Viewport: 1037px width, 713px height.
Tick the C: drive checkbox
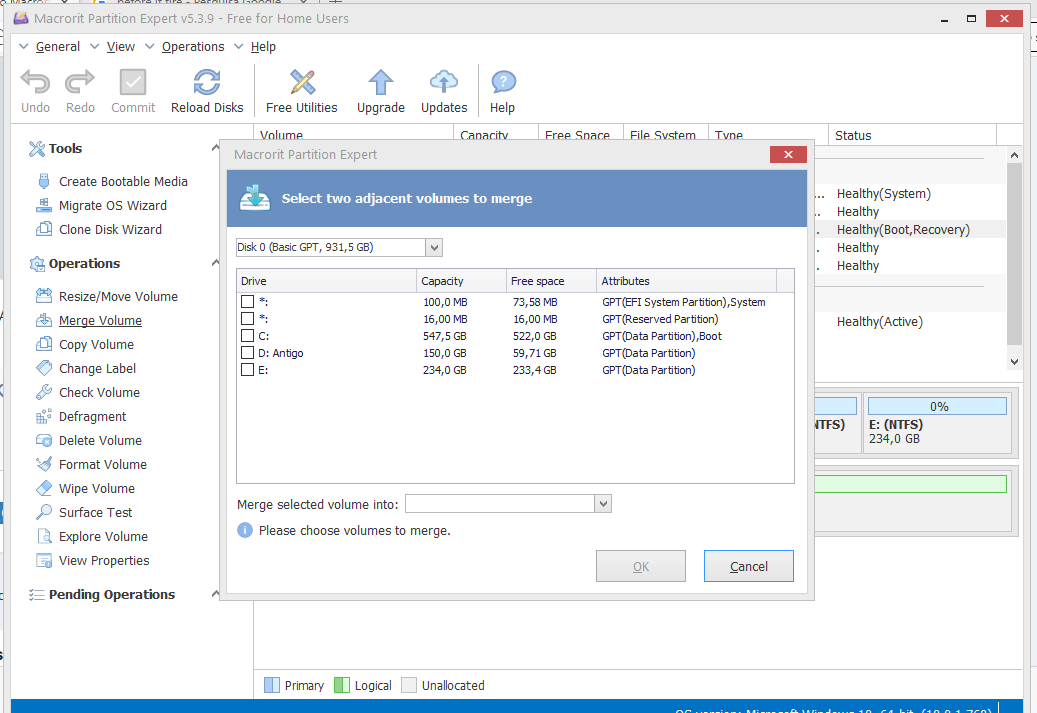(x=247, y=336)
